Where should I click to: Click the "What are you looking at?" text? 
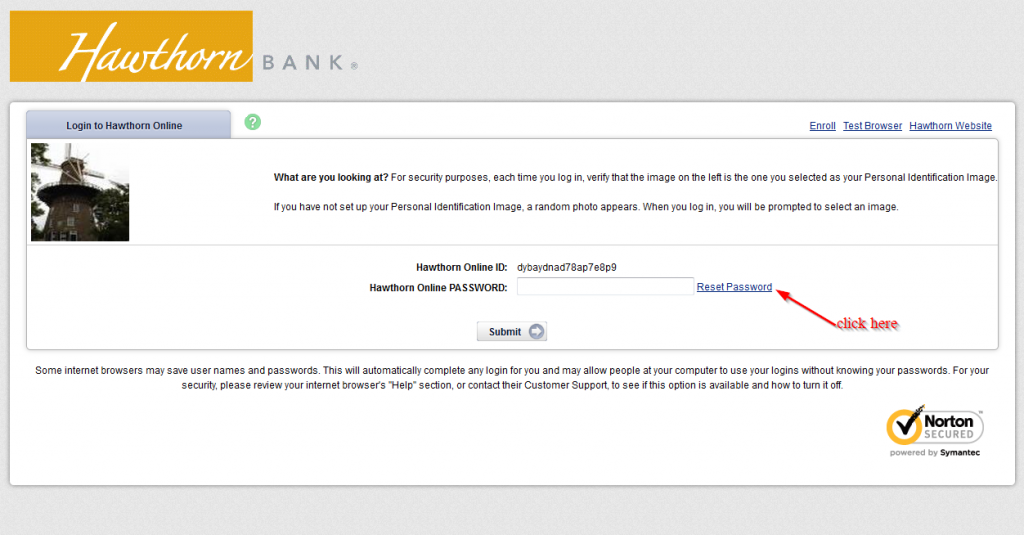(x=330, y=177)
